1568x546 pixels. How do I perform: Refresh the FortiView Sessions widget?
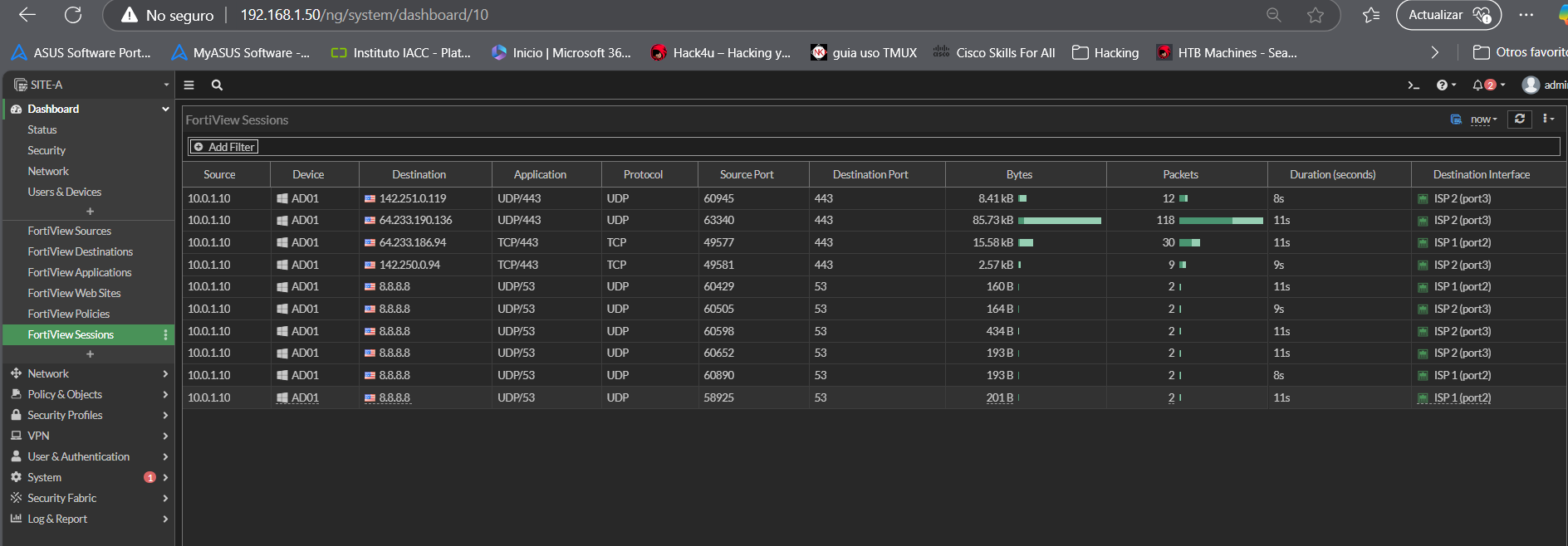(1519, 119)
